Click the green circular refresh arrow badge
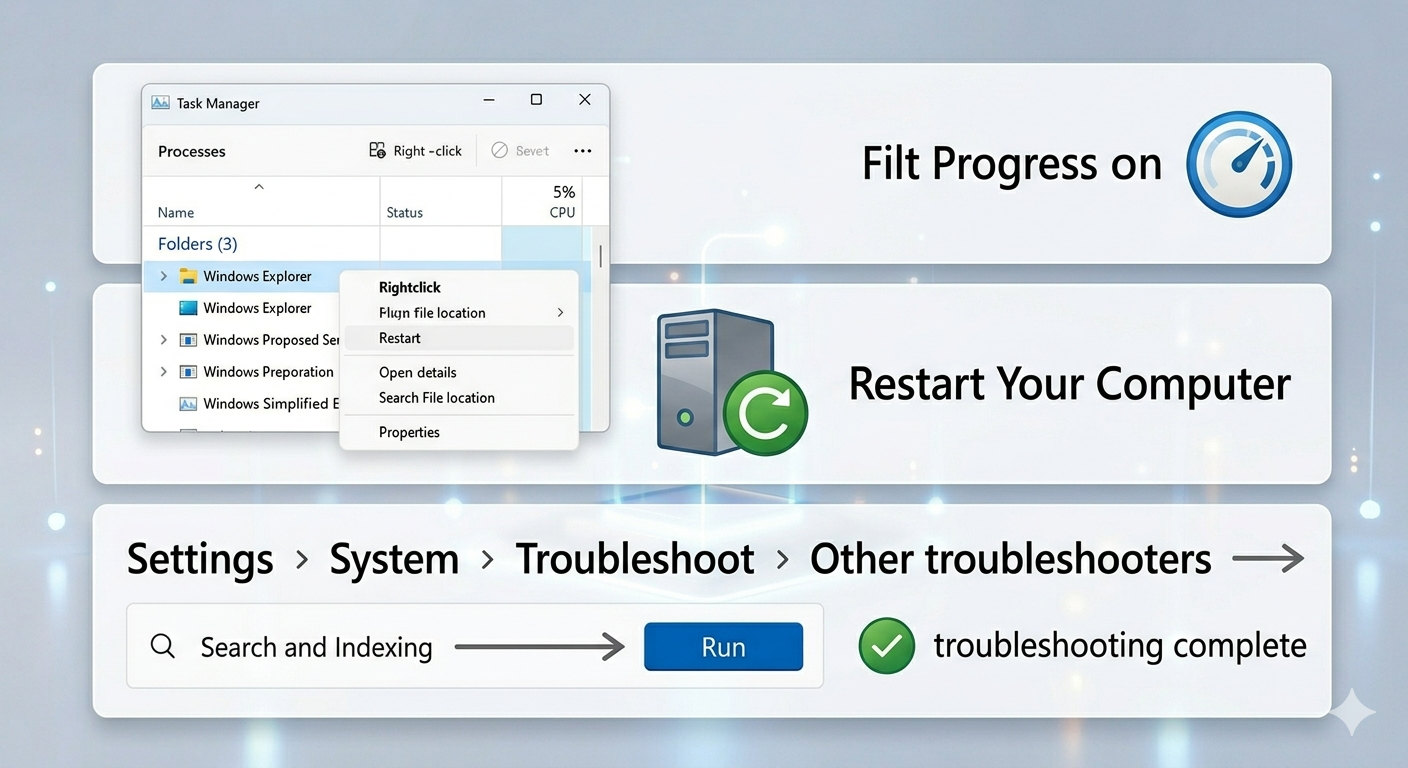Viewport: 1408px width, 768px height. pyautogui.click(x=766, y=414)
